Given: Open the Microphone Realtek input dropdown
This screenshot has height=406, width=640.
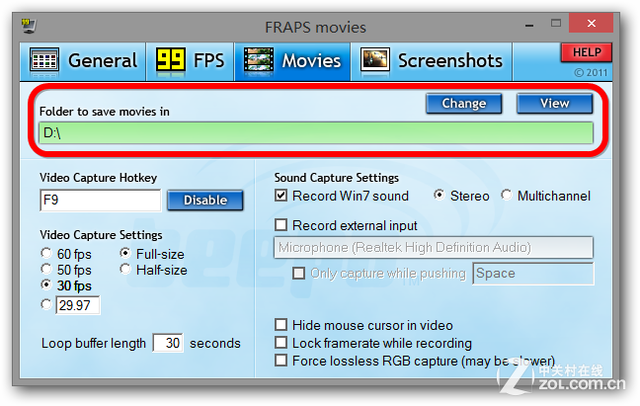Looking at the screenshot, I should click(x=433, y=247).
